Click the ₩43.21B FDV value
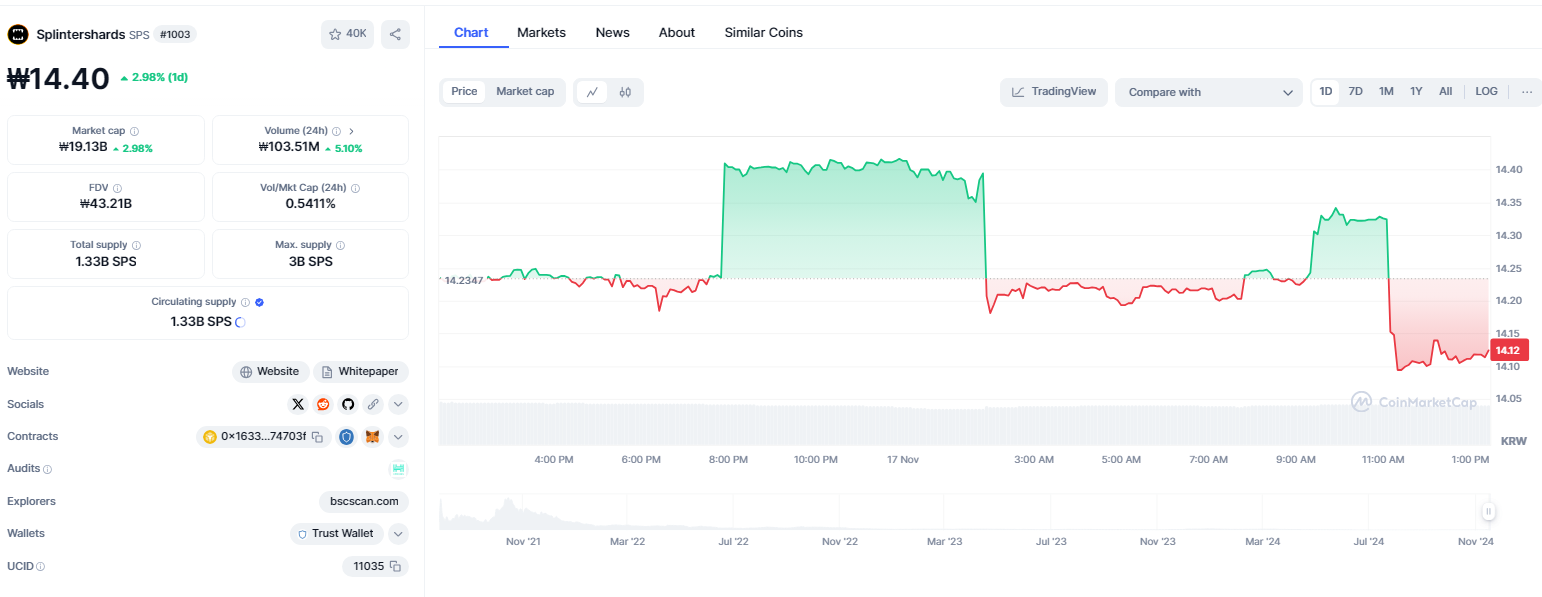The height and width of the screenshot is (597, 1542). point(106,204)
